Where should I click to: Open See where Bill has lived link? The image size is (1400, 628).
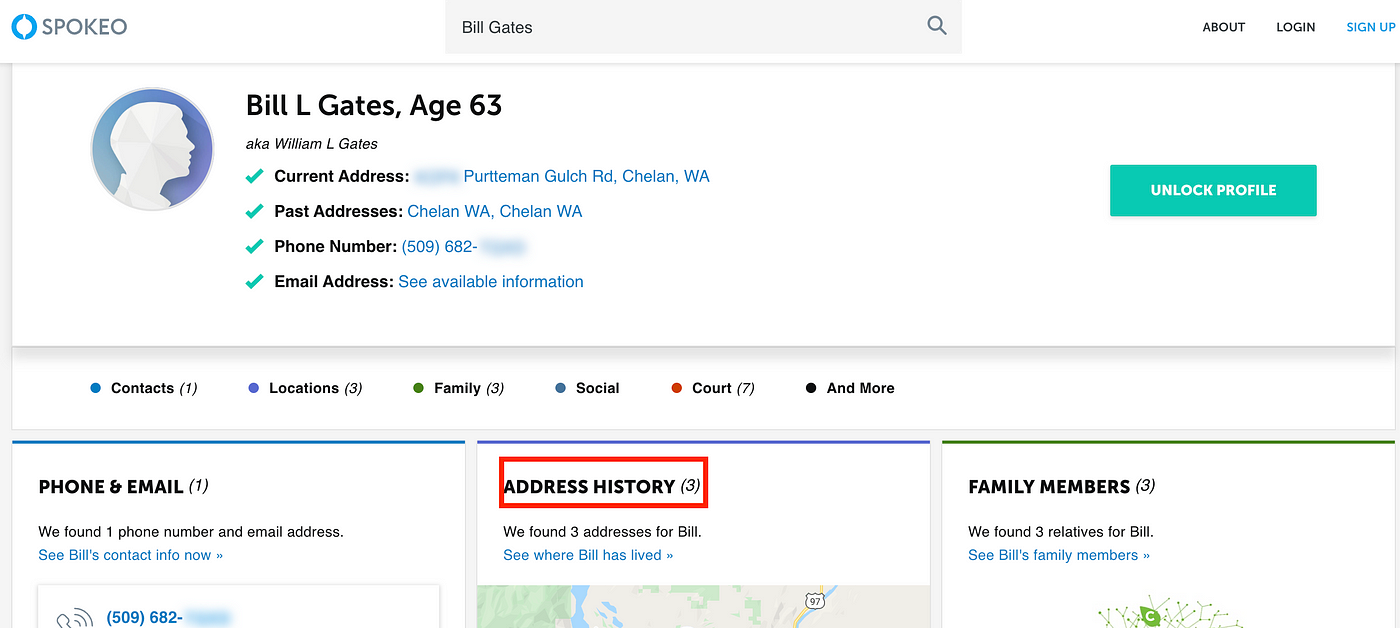click(588, 555)
